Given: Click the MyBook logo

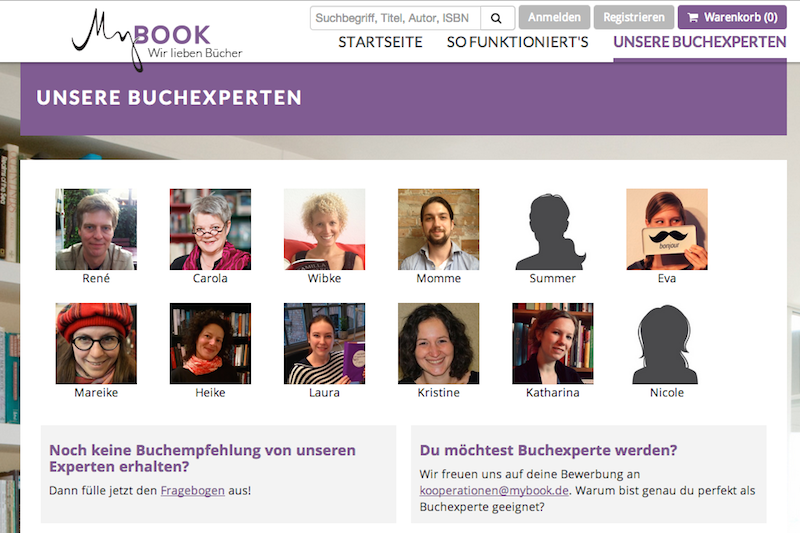Looking at the screenshot, I should click(x=157, y=40).
